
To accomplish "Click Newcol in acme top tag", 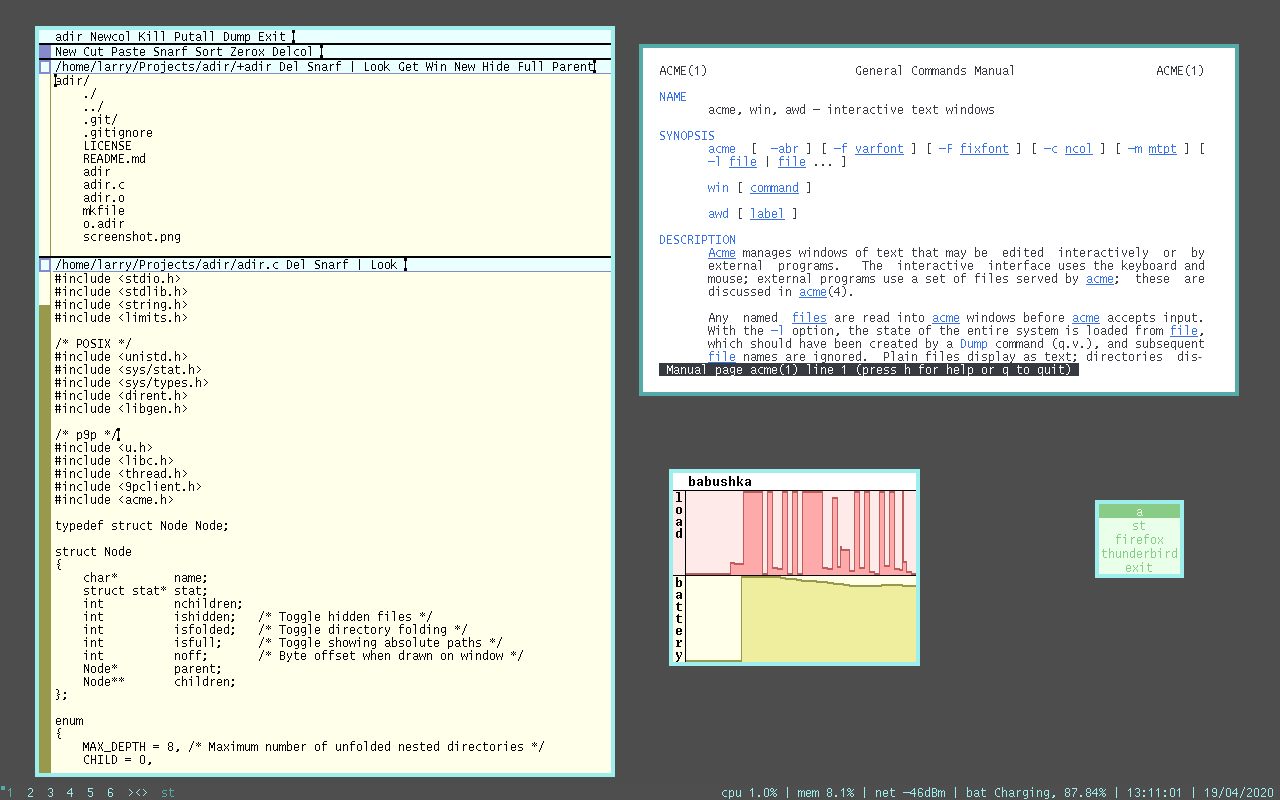I will pyautogui.click(x=110, y=36).
